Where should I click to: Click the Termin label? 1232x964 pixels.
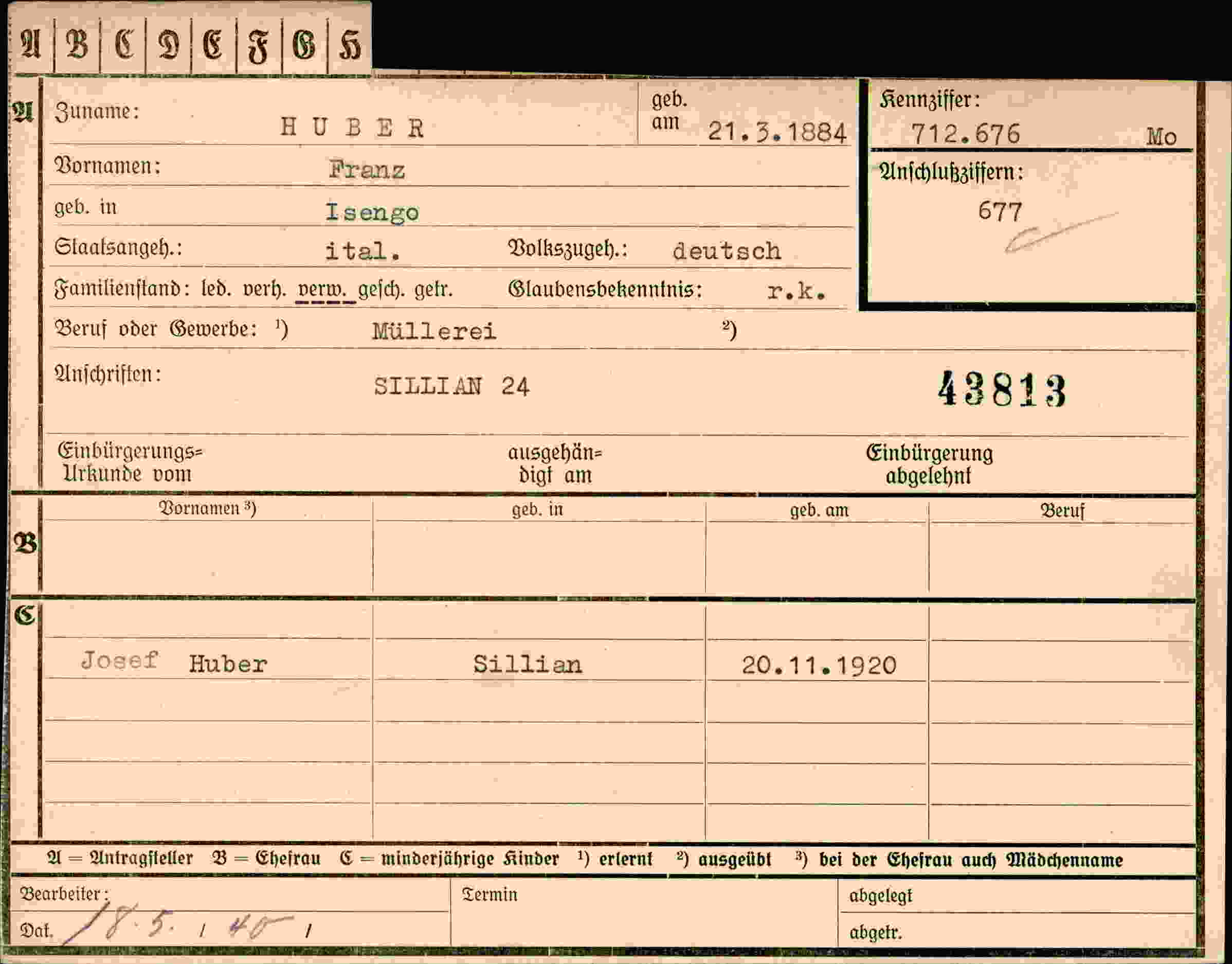point(489,895)
